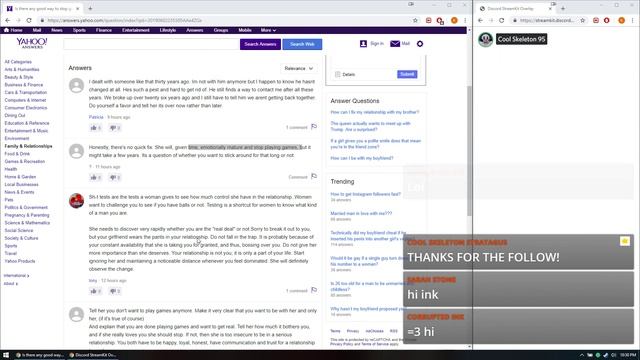Open orange profile avatar in Yahoo window
640x360 pixels.
pyautogui.click(x=454, y=20)
